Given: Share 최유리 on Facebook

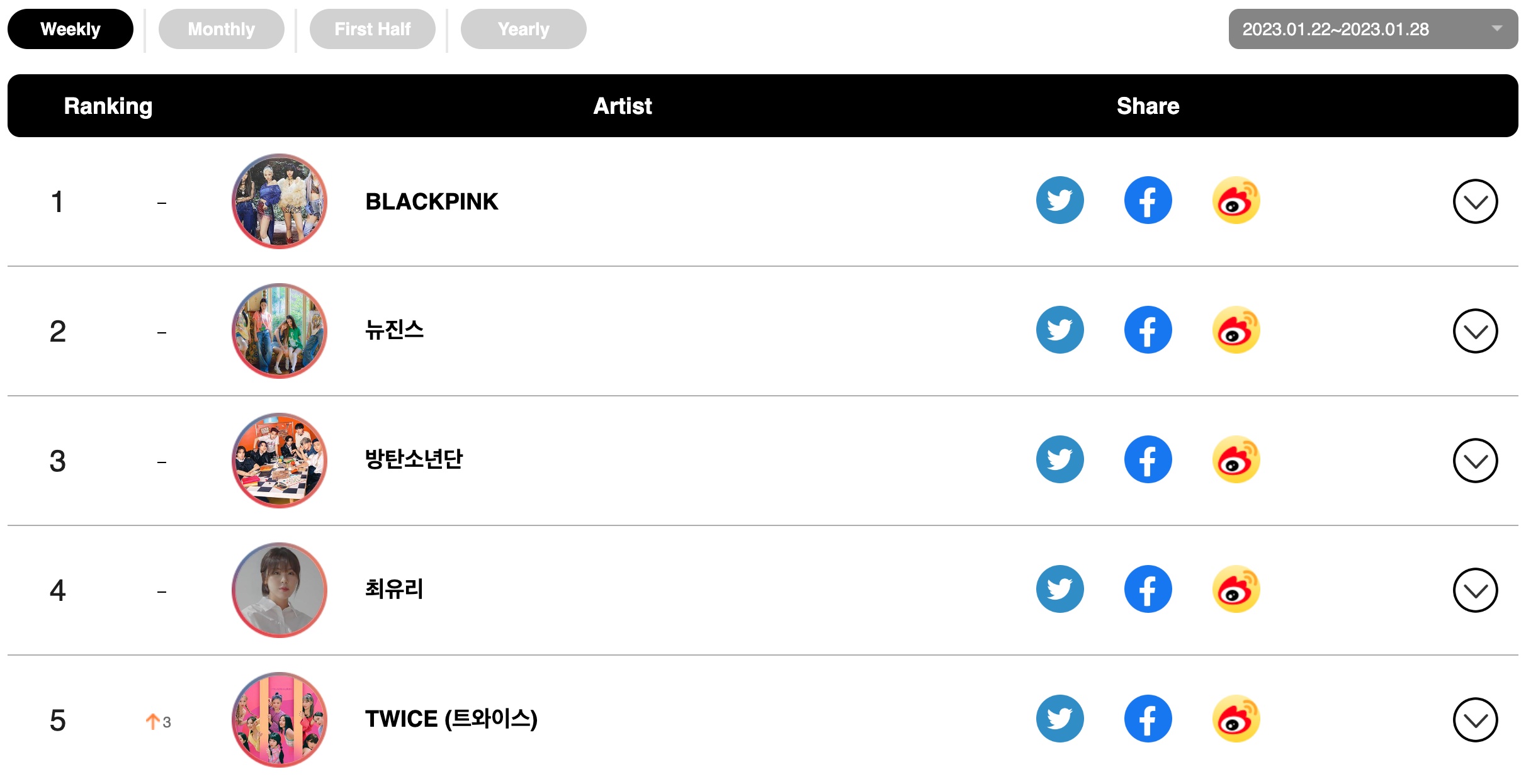Looking at the screenshot, I should pyautogui.click(x=1148, y=589).
